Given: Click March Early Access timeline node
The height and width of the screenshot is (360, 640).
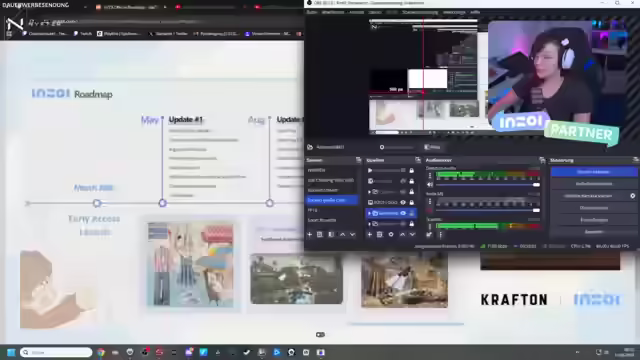Looking at the screenshot, I should (97, 203).
